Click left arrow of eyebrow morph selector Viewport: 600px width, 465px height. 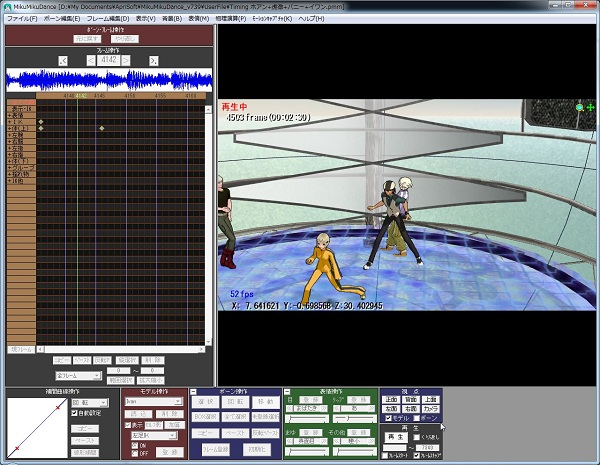(x=289, y=441)
